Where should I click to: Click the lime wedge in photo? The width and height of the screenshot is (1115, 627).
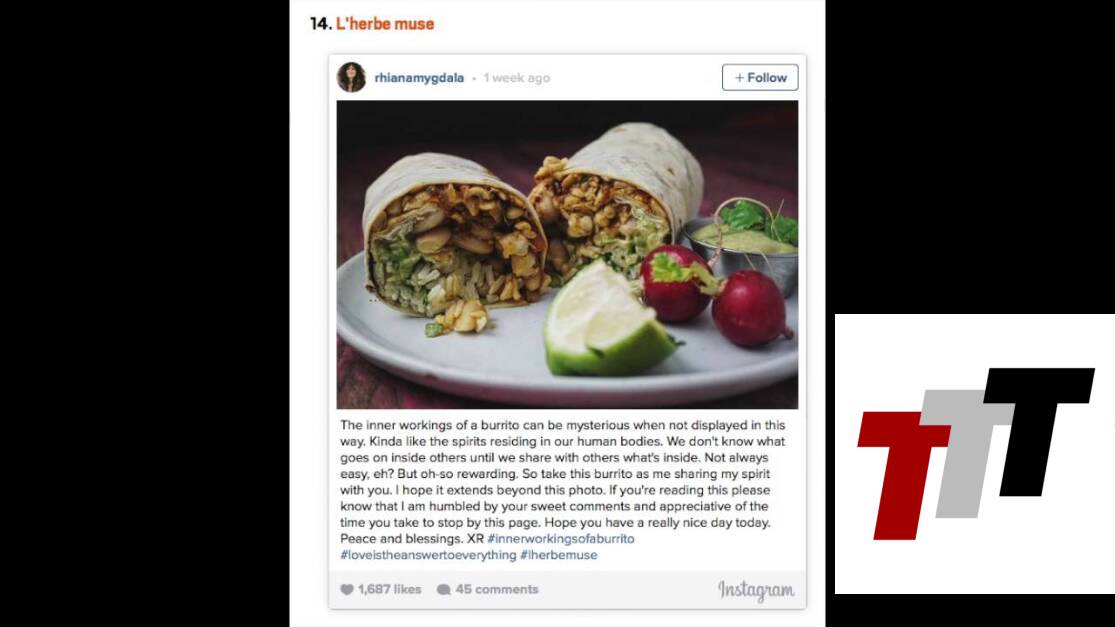click(x=608, y=323)
